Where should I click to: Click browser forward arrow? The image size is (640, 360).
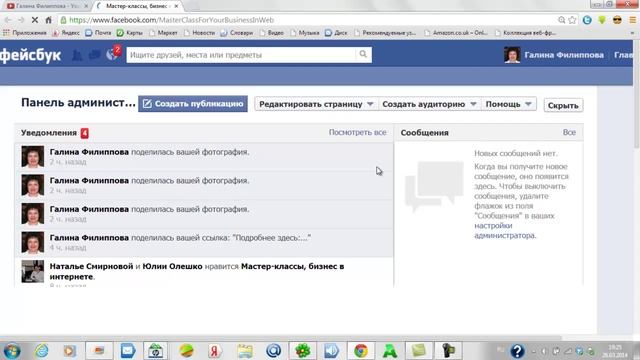pos(21,20)
